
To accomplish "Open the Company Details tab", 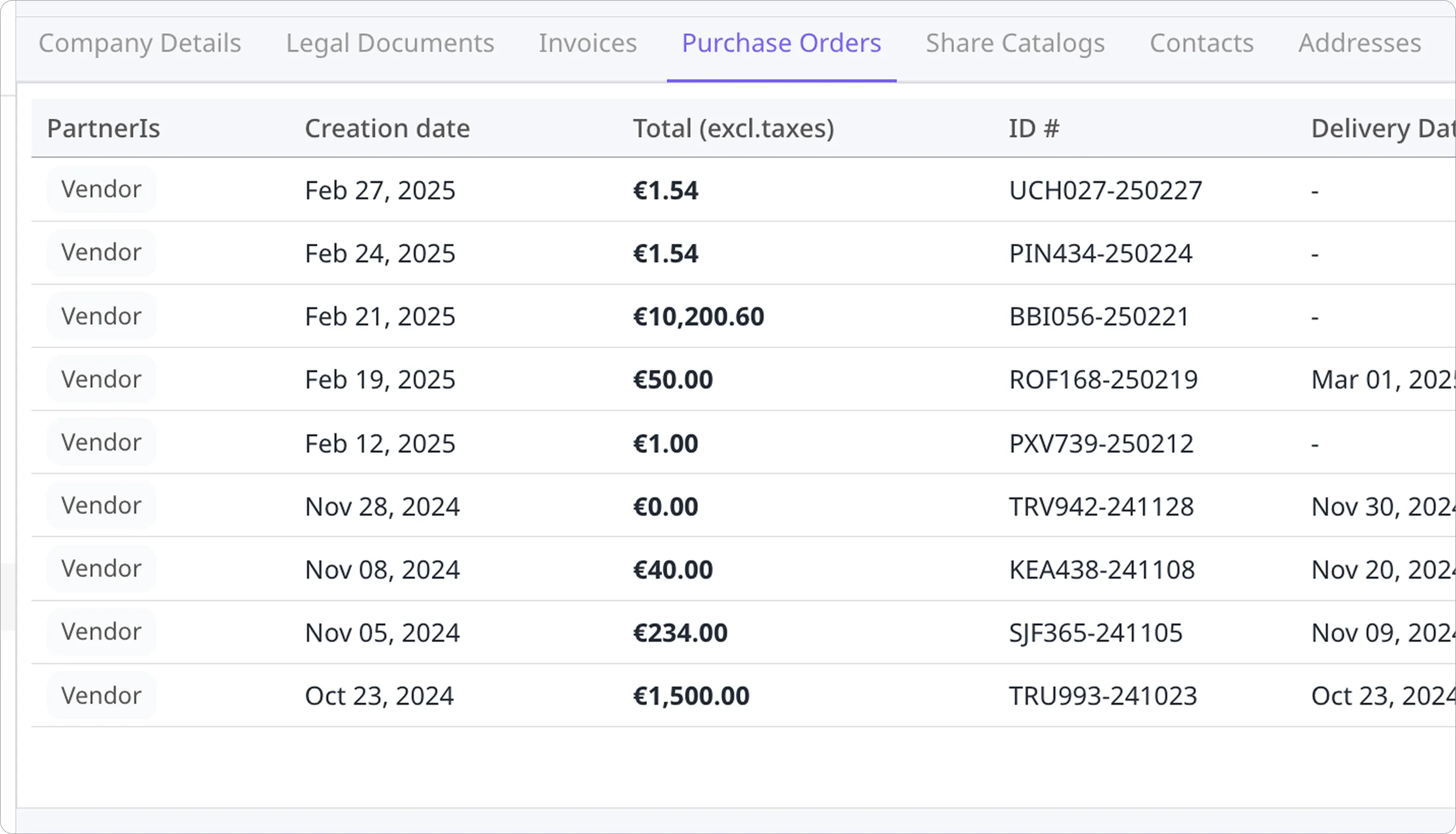I will 139,44.
